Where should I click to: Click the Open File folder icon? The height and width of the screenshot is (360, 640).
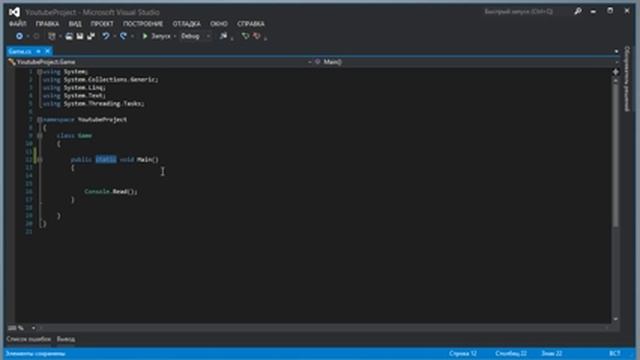click(69, 36)
